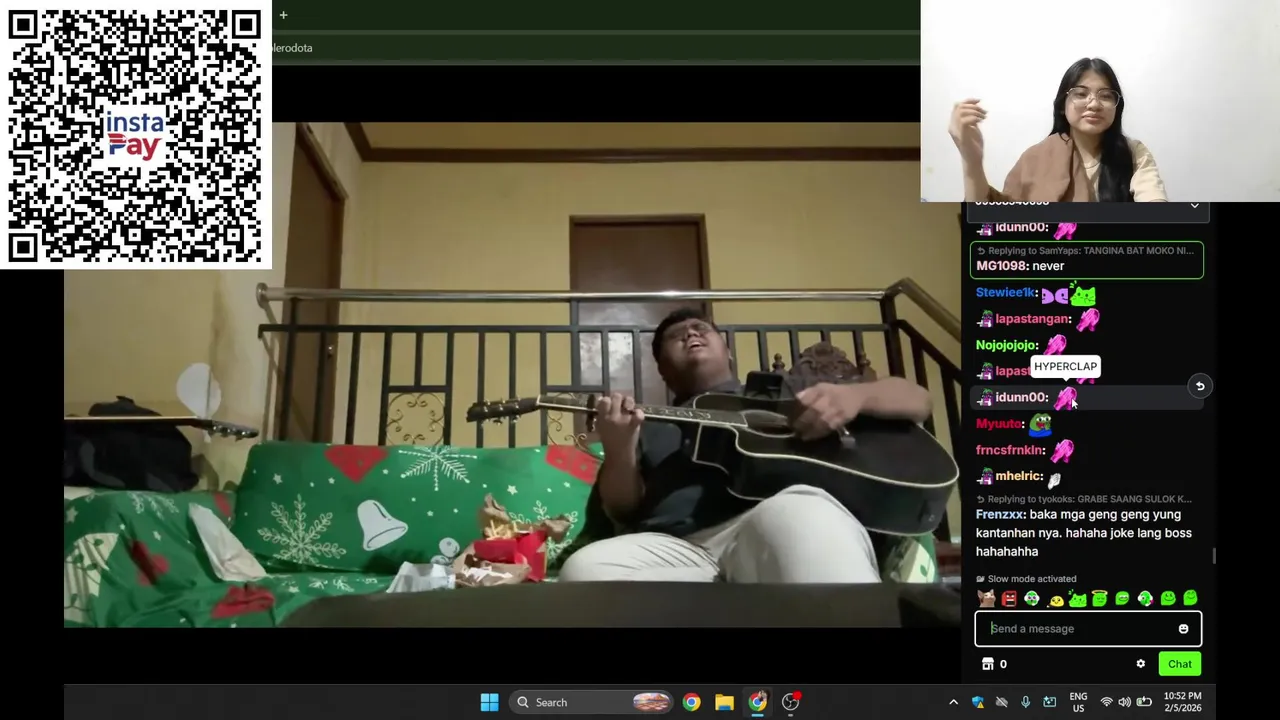Image resolution: width=1280 pixels, height=720 pixels.
Task: Click the battery icon in system tray
Action: pyautogui.click(x=1144, y=702)
